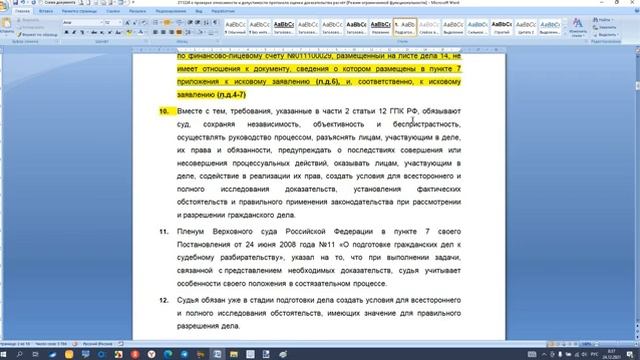Open the font name dropdown
Screen dimensions: 640x360
pos(101,23)
